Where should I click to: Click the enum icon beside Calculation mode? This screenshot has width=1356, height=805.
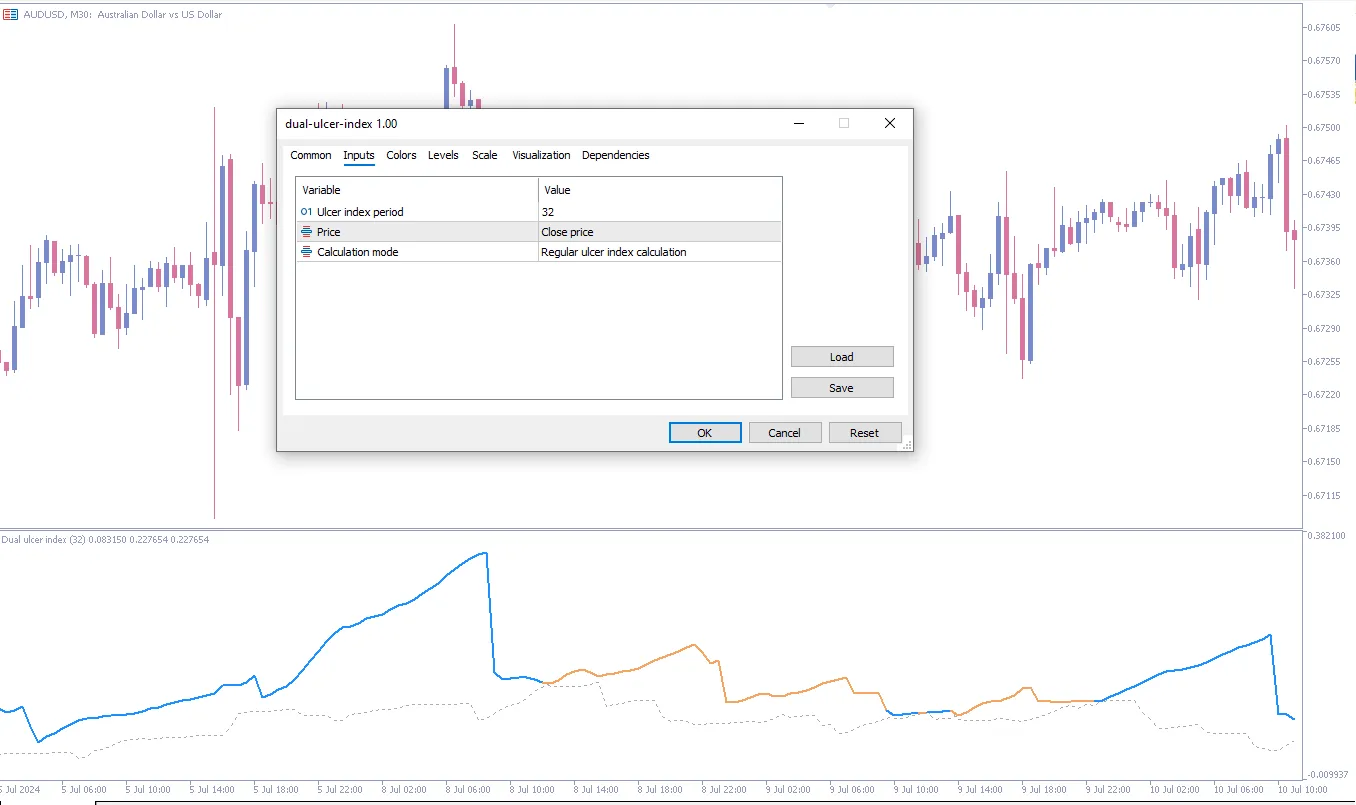coord(306,252)
